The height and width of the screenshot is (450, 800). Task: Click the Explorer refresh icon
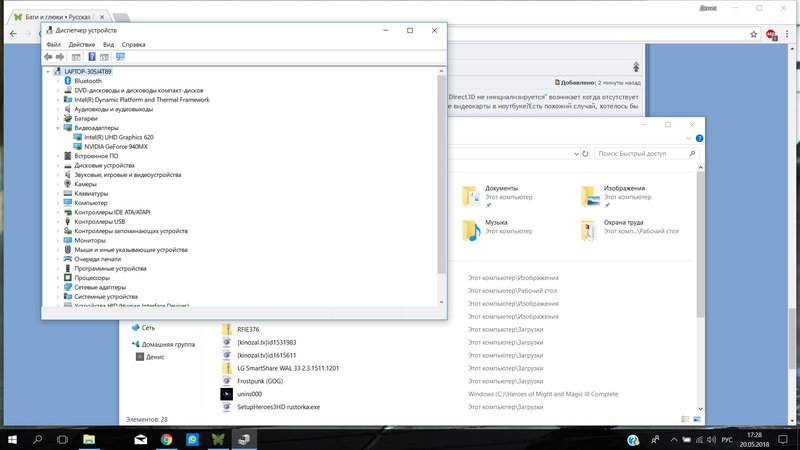pos(586,153)
